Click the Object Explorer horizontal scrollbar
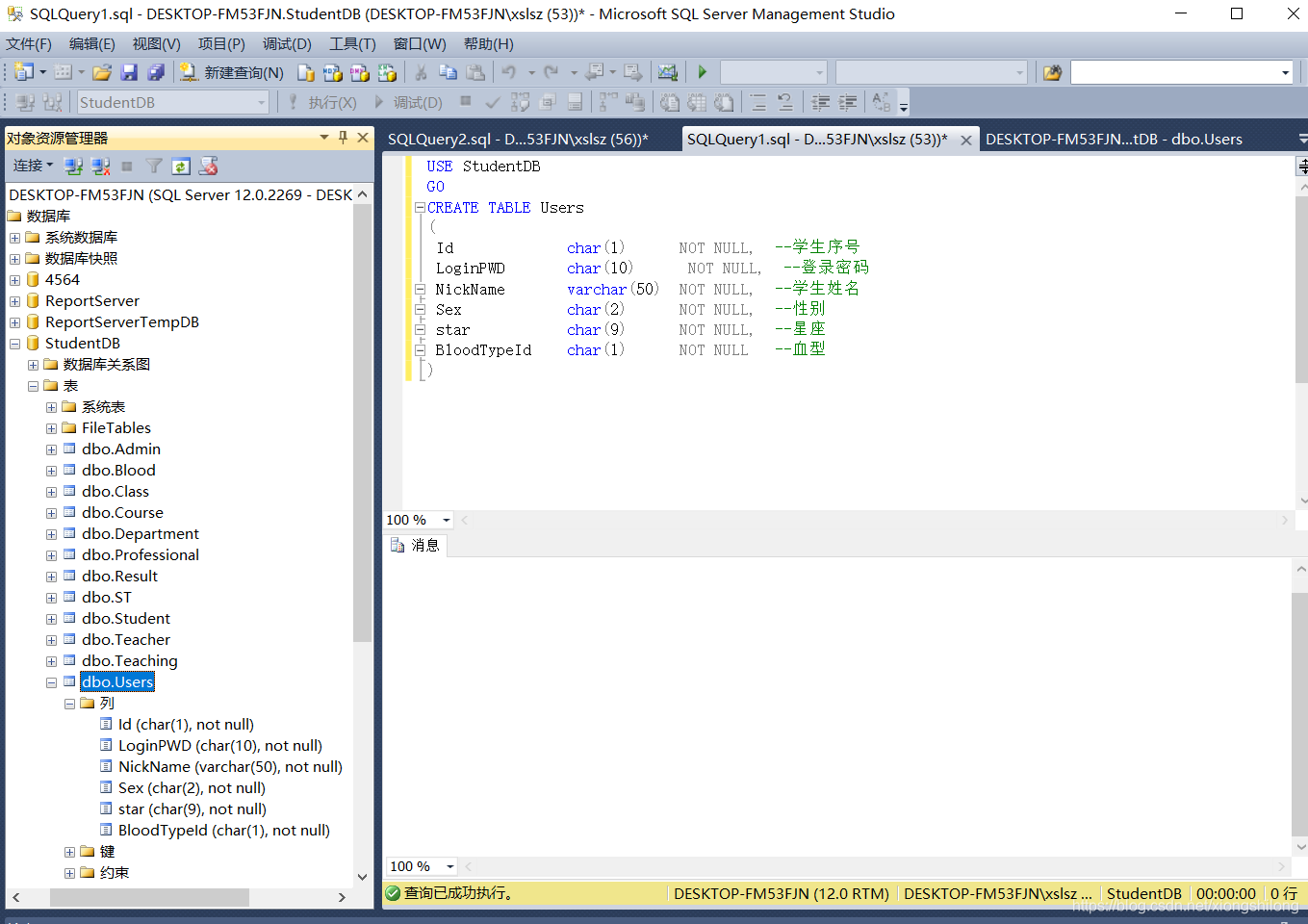 coord(149,897)
